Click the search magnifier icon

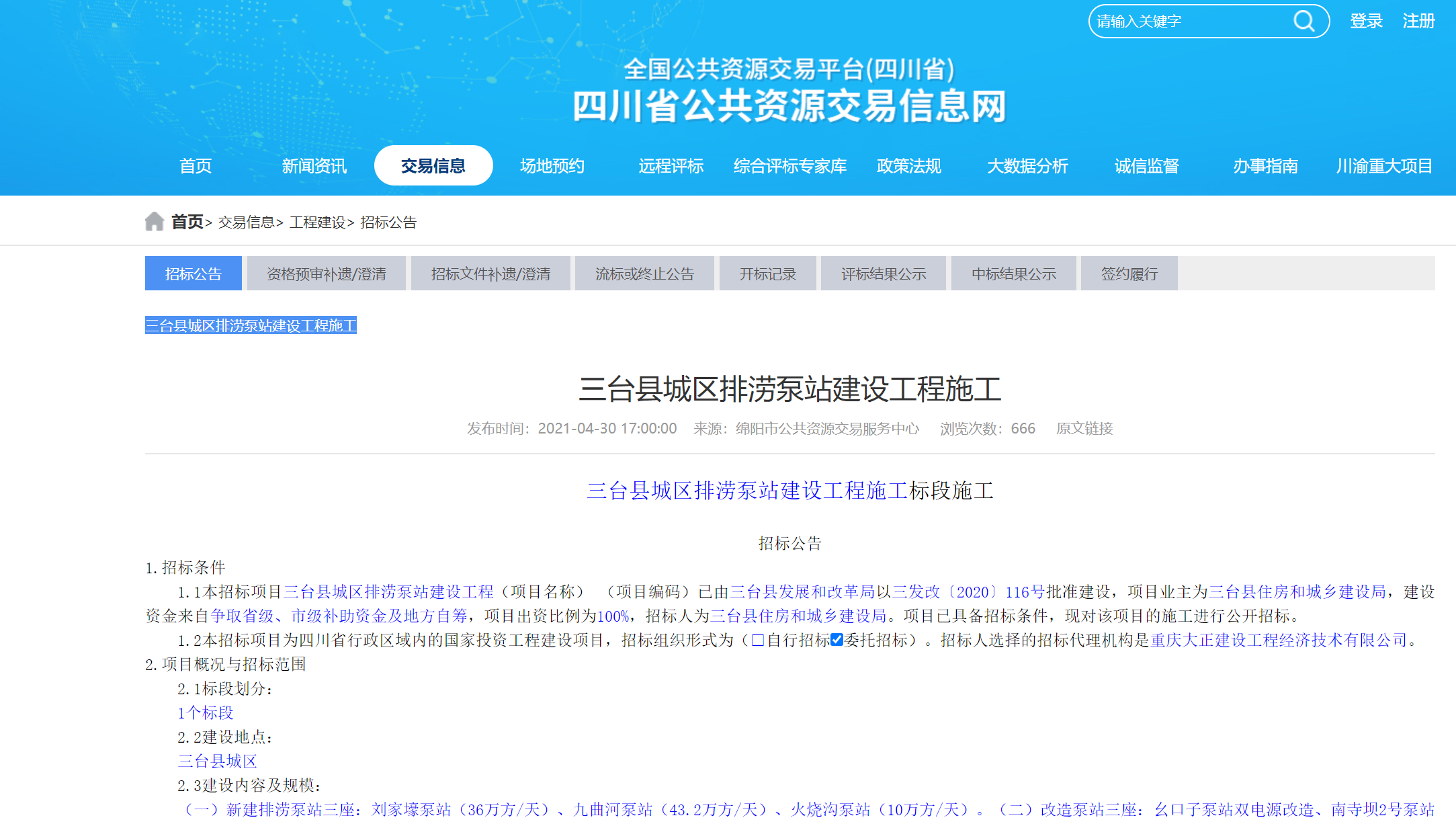[x=1303, y=21]
